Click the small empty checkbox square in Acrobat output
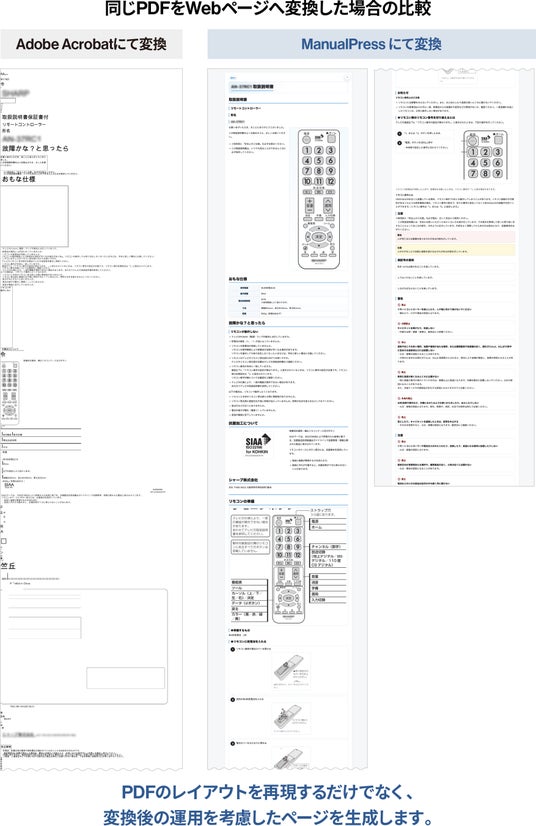Viewport: 536px width, 826px height. [x=4, y=541]
